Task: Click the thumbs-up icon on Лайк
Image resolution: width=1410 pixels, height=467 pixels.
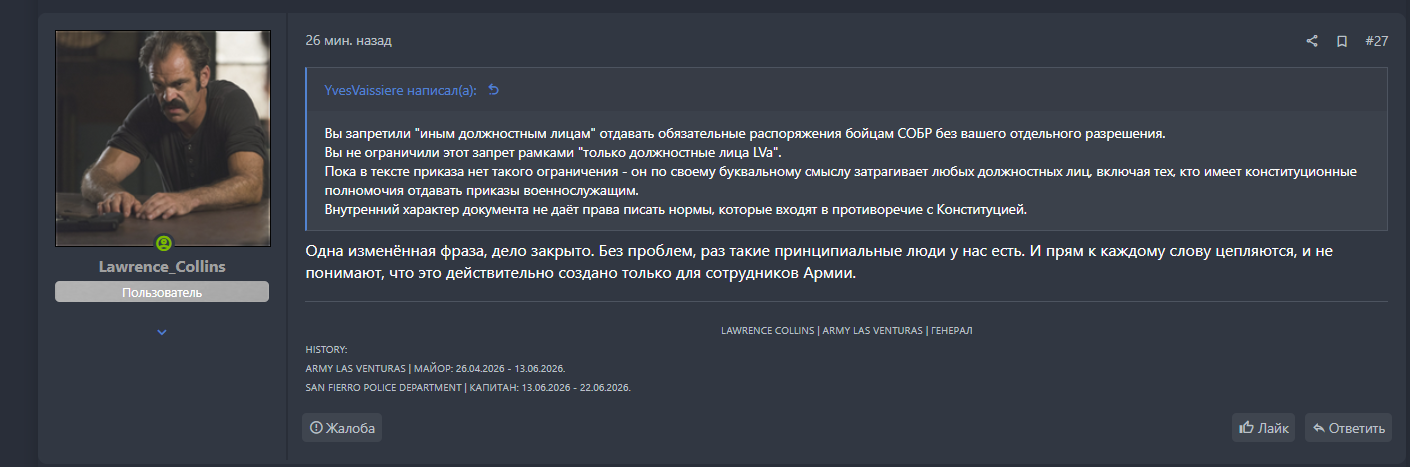Action: point(1246,427)
